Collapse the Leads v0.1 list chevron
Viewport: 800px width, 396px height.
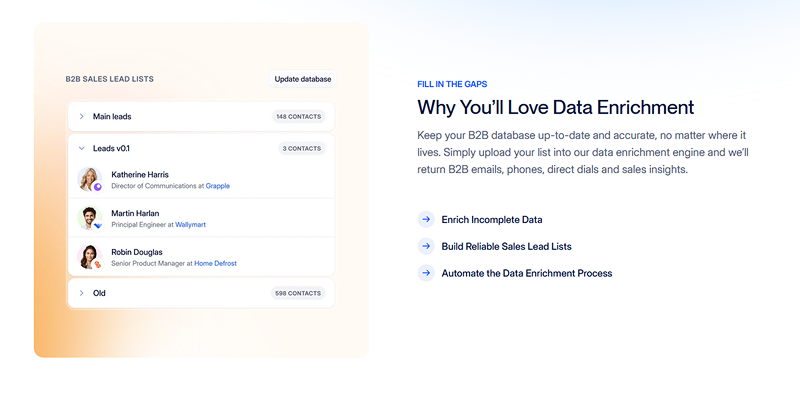coord(81,148)
